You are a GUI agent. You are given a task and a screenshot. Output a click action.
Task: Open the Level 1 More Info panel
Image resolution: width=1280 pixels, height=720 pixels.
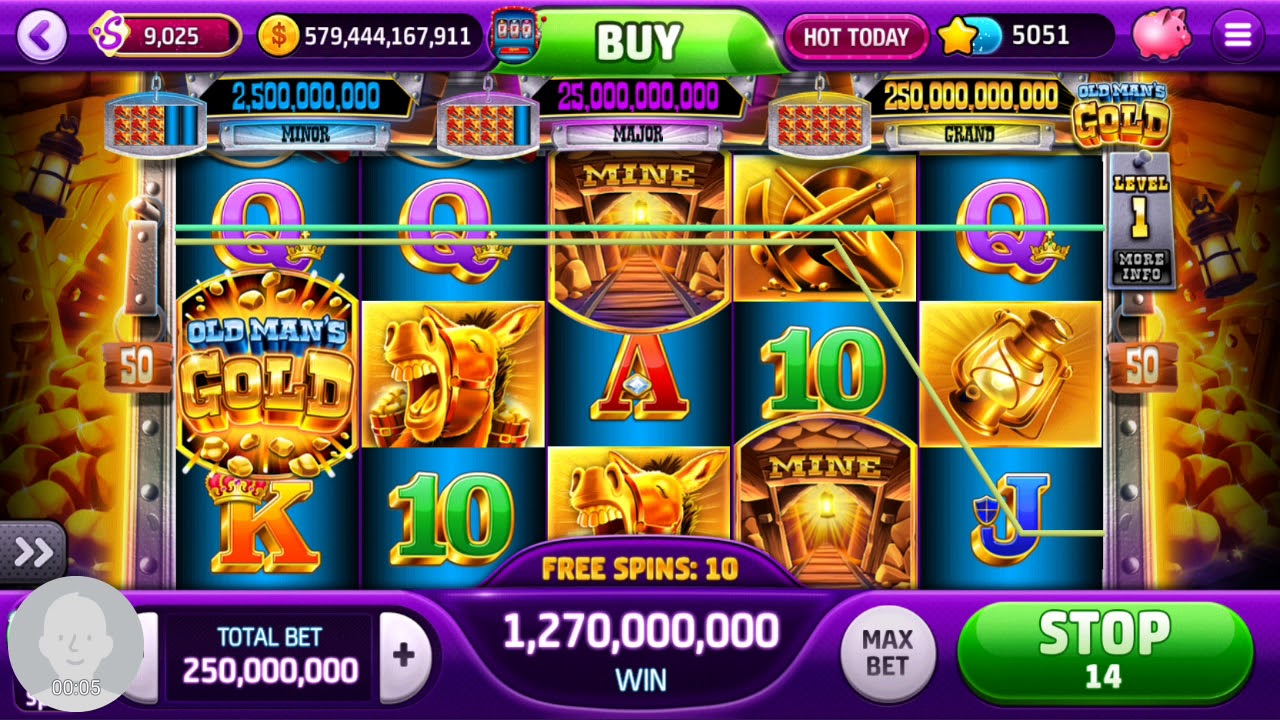(x=1140, y=220)
